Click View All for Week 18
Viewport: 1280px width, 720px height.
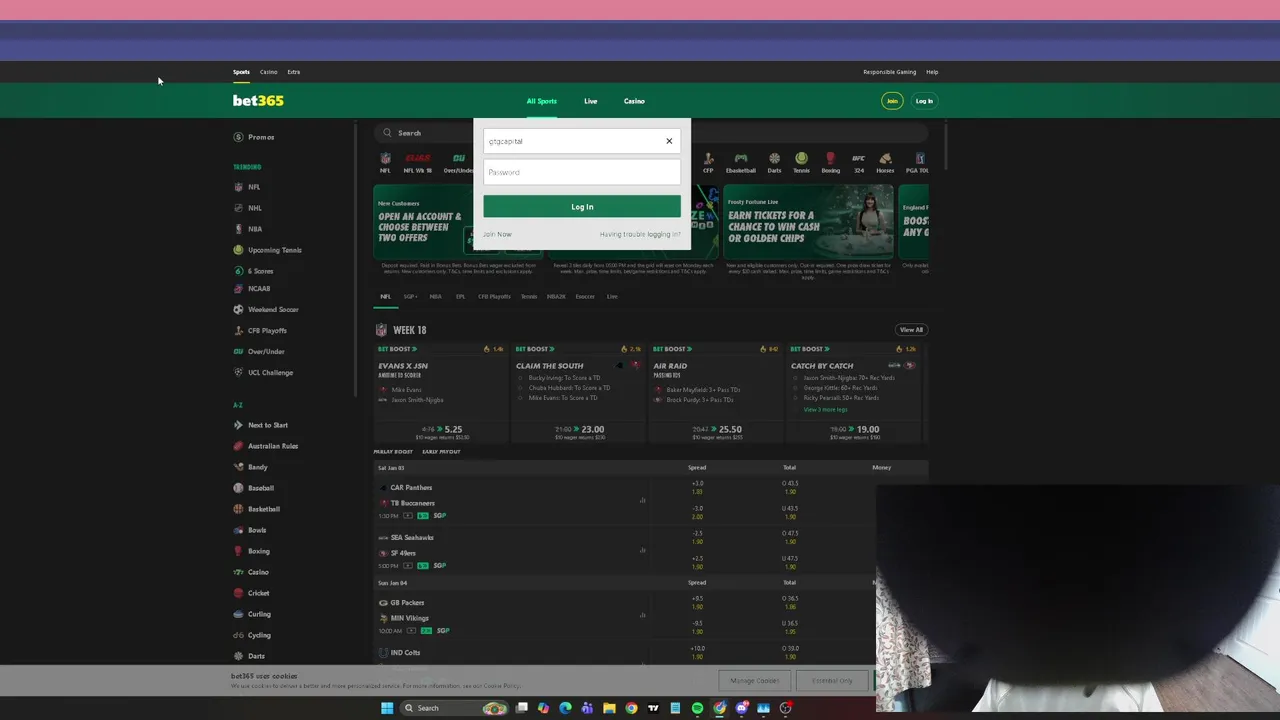[911, 330]
